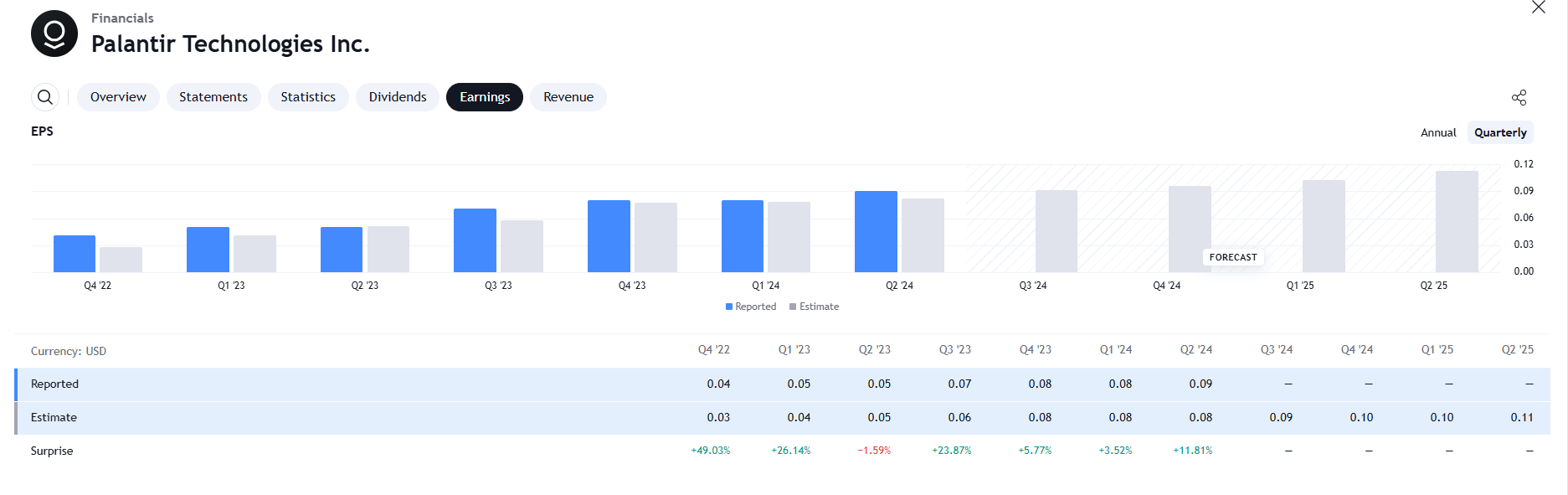Screen dimensions: 1568x495
Task: Click the Q3 '23 reported blue bar
Action: (x=475, y=240)
